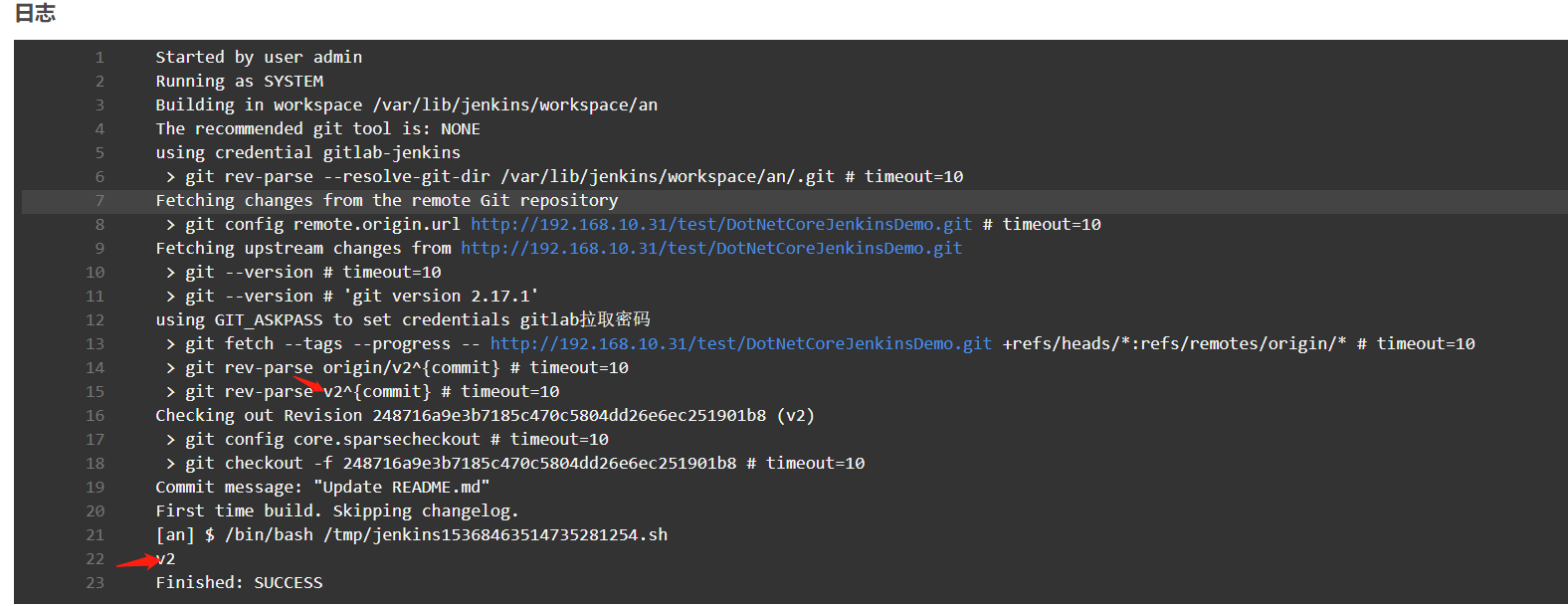Screen dimensions: 1568x606
Task: Click the "Finished: SUCCESS" log line
Action: pyautogui.click(x=239, y=583)
